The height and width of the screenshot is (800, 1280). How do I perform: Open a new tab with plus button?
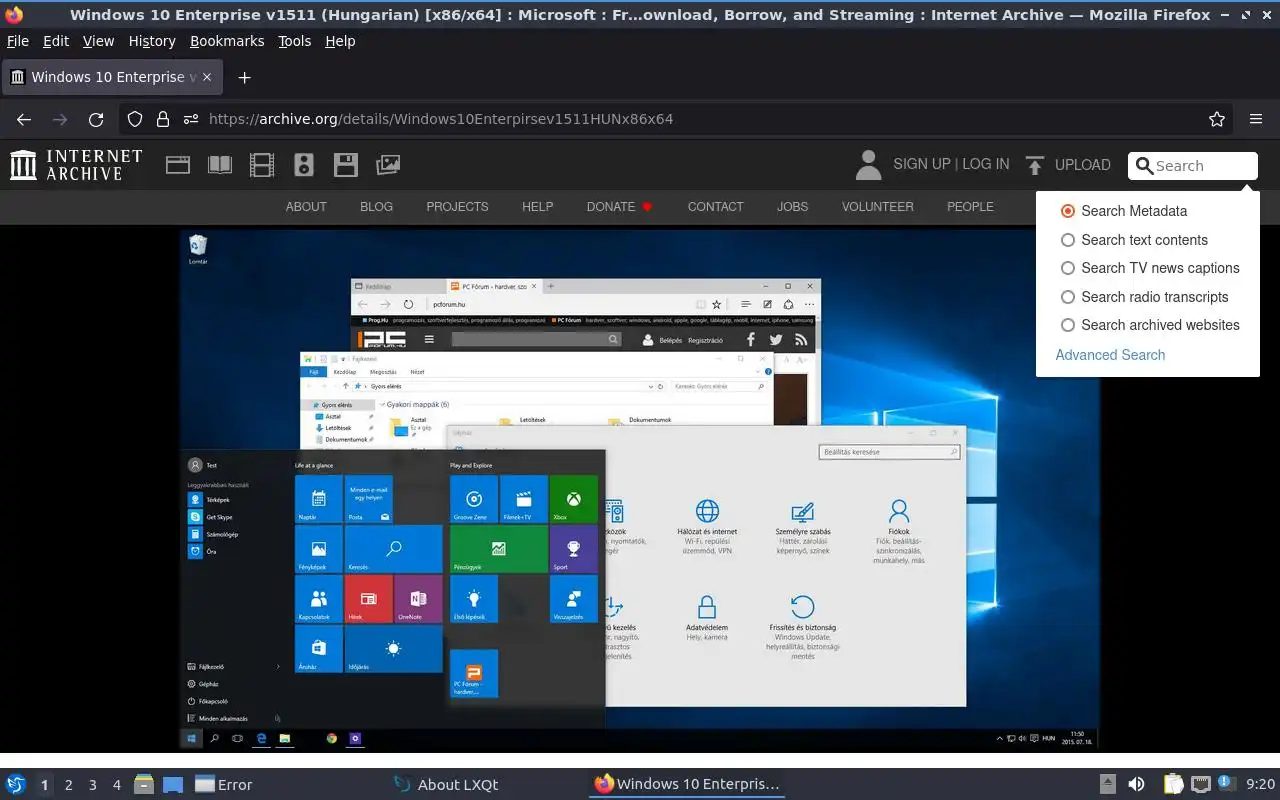click(x=244, y=77)
